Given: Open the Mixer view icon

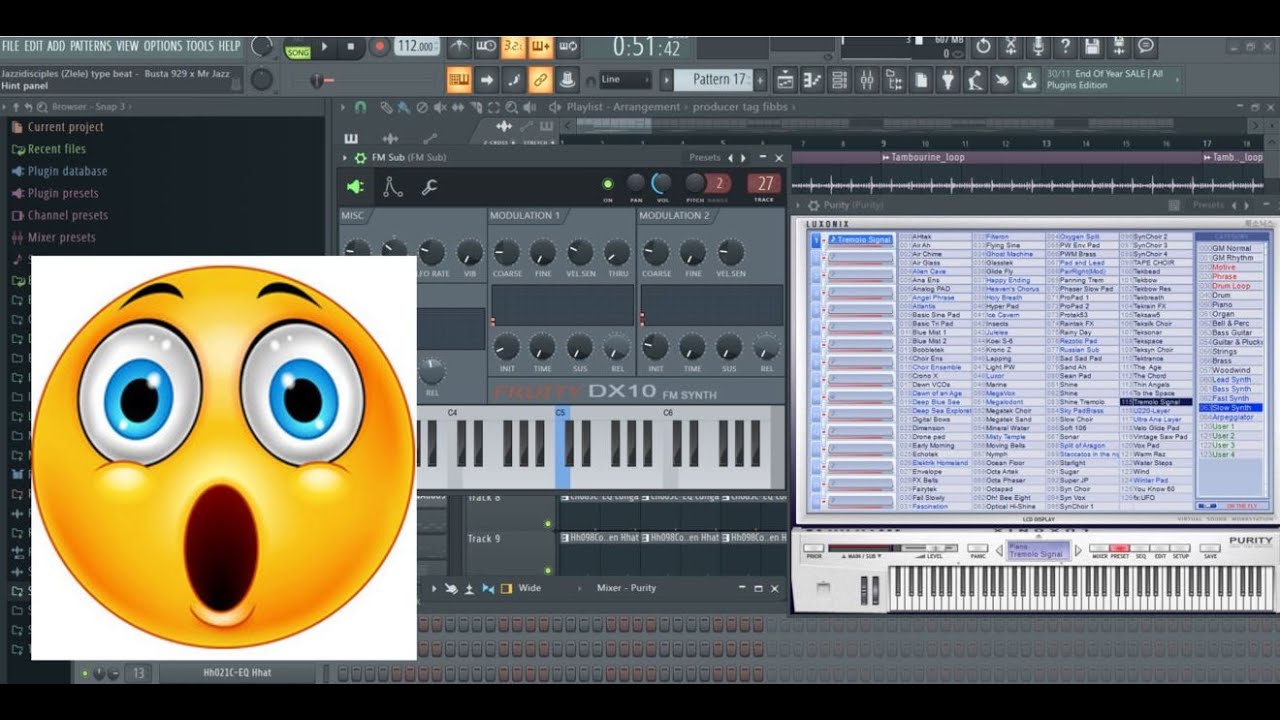Looking at the screenshot, I should [x=866, y=80].
